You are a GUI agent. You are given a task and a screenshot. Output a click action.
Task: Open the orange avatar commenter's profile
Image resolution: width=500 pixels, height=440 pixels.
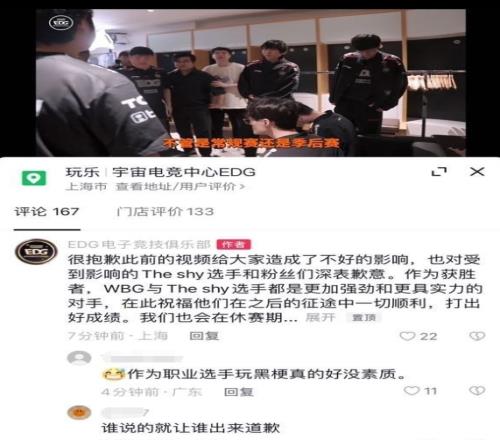(x=79, y=413)
